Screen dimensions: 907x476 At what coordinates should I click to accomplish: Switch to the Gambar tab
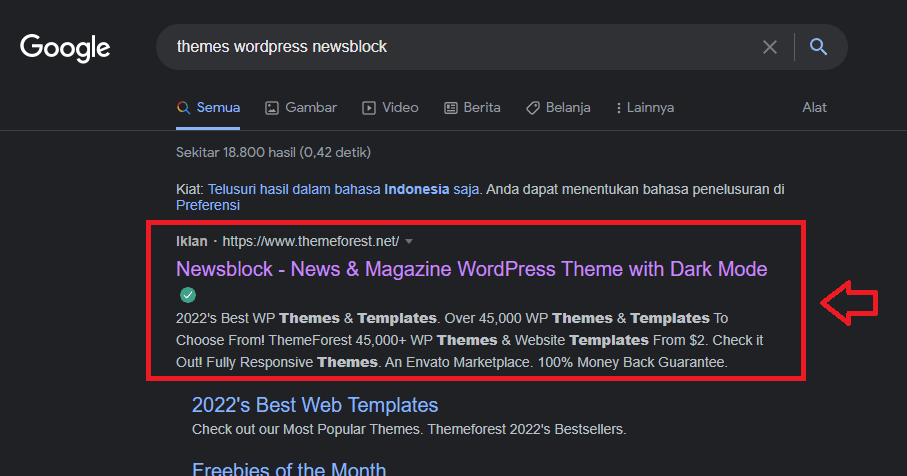301,108
